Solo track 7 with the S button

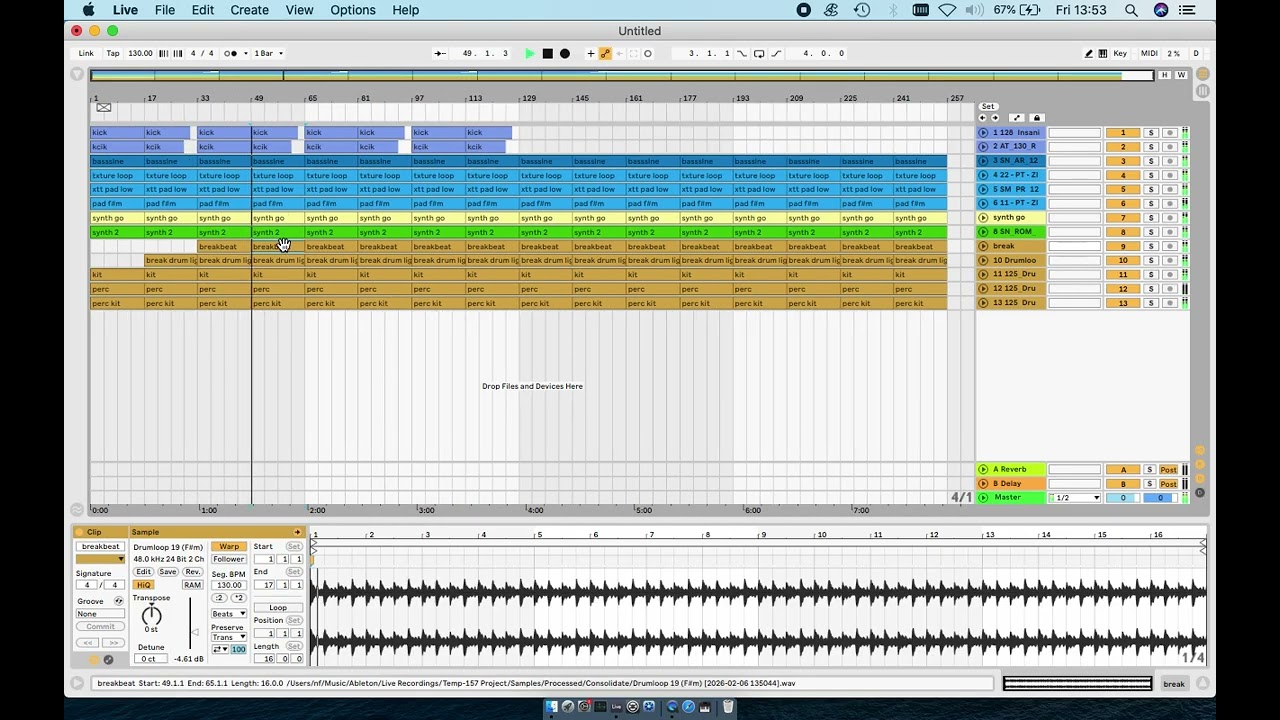tap(1151, 217)
